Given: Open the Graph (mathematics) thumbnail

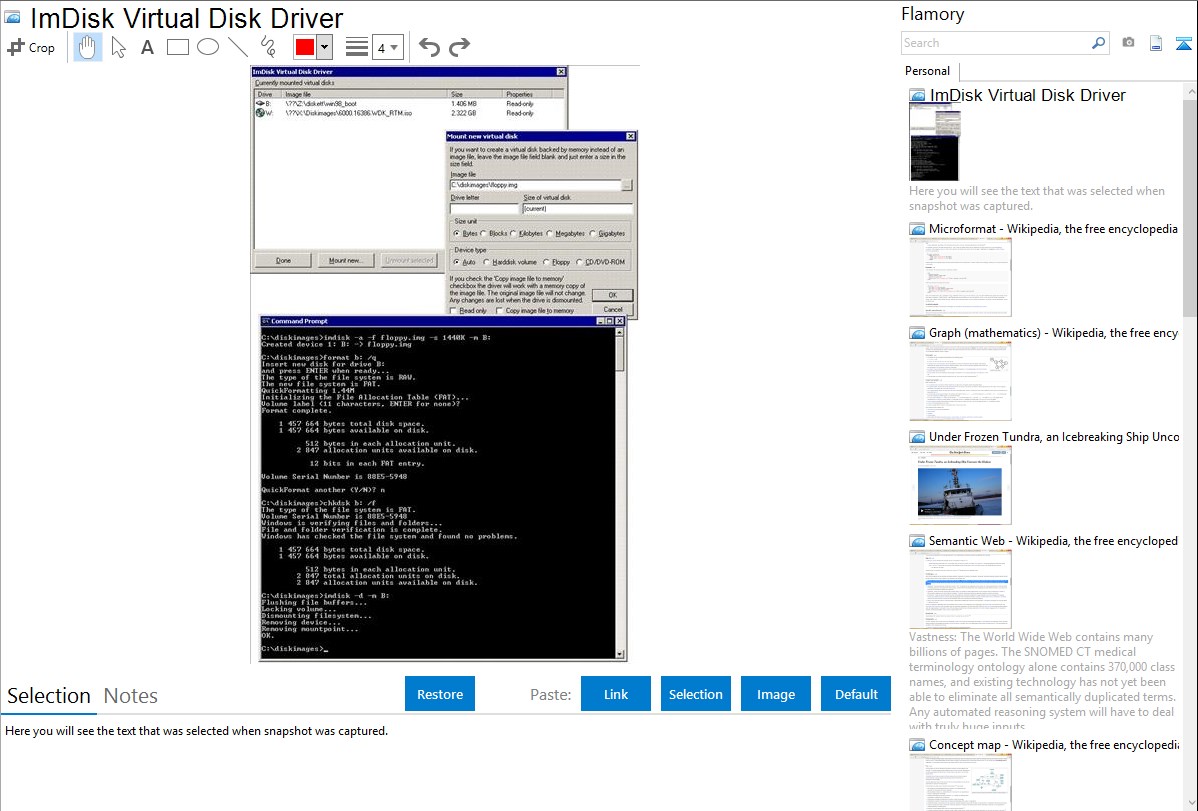Looking at the screenshot, I should tap(960, 381).
